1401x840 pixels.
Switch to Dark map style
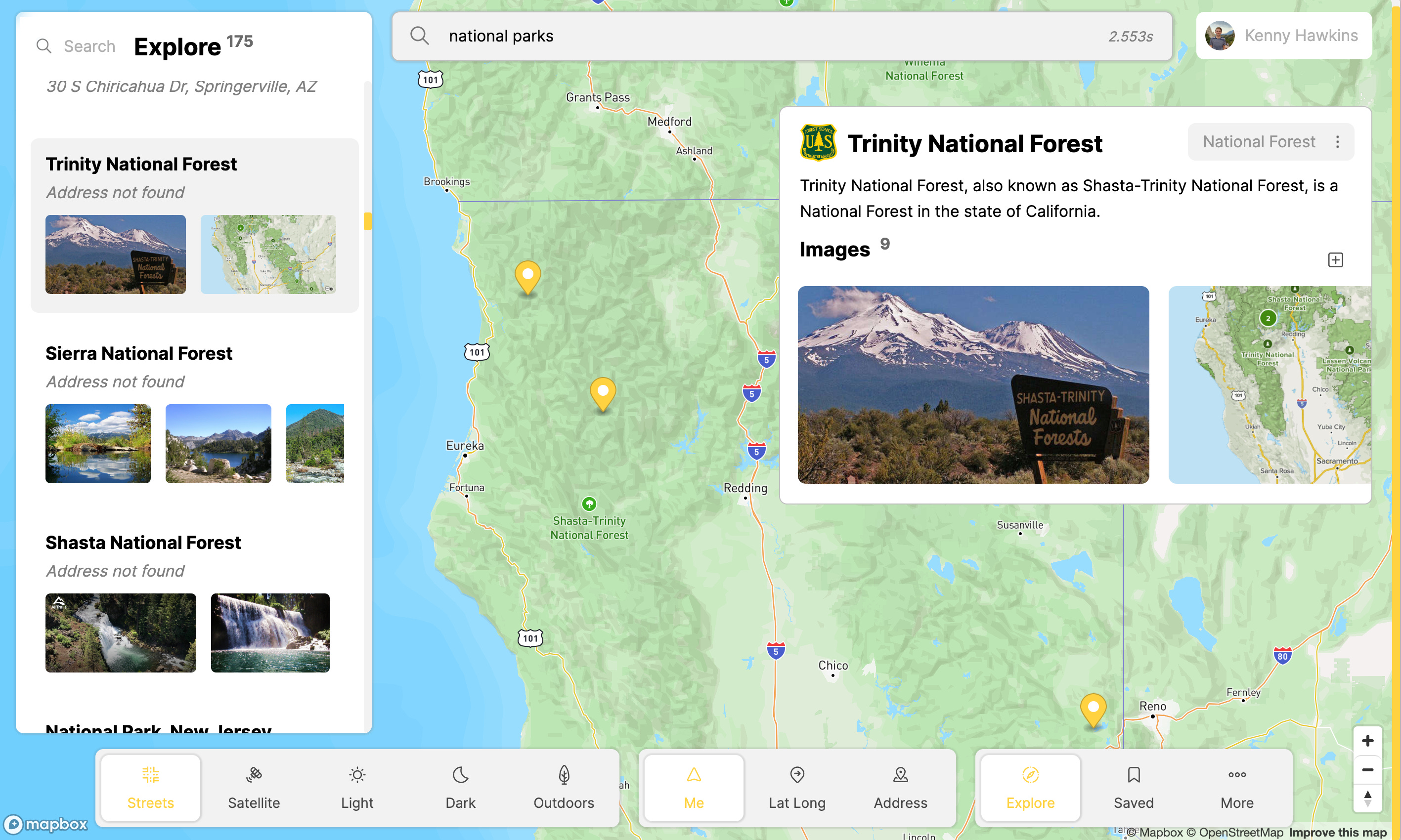460,787
